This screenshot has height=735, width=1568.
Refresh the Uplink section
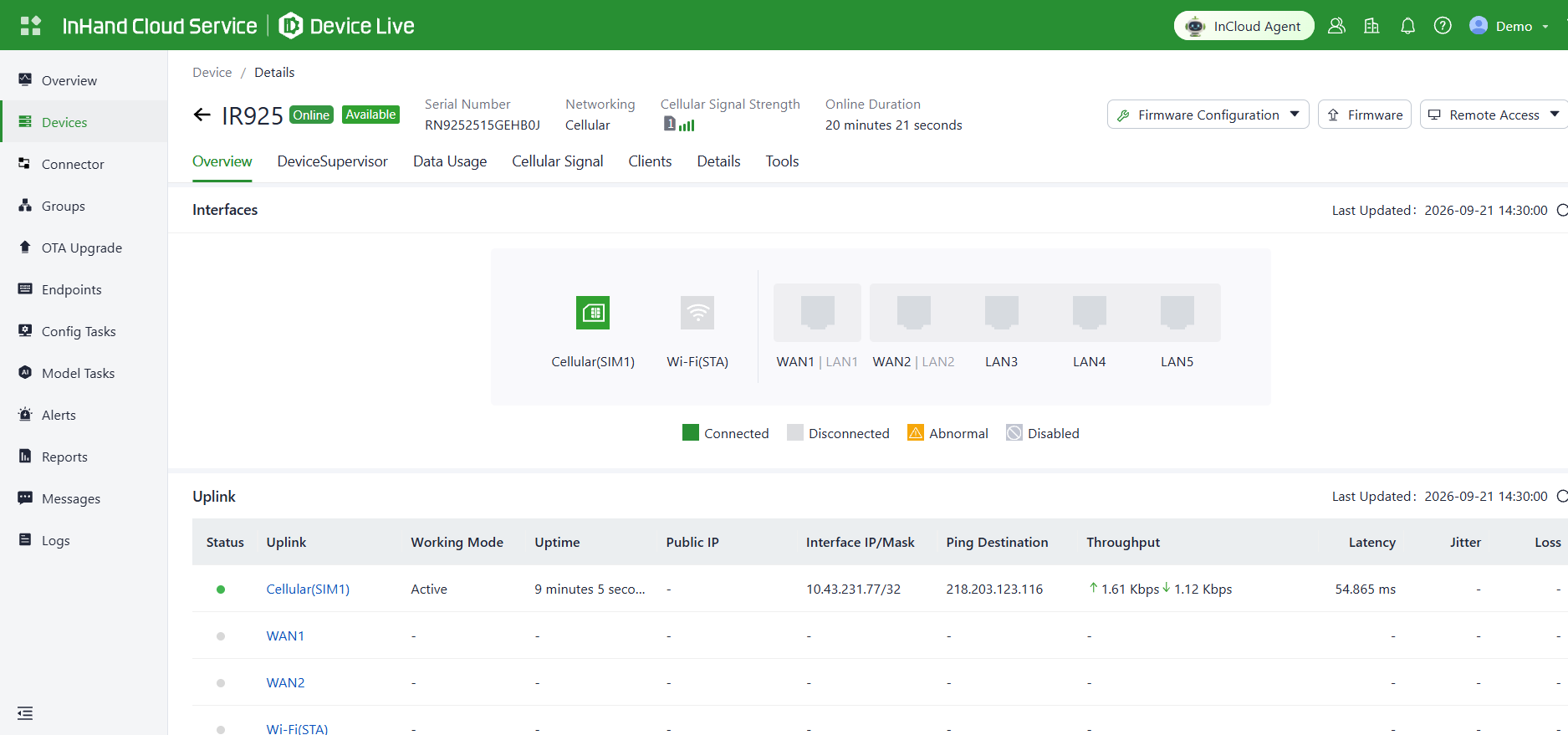point(1562,497)
